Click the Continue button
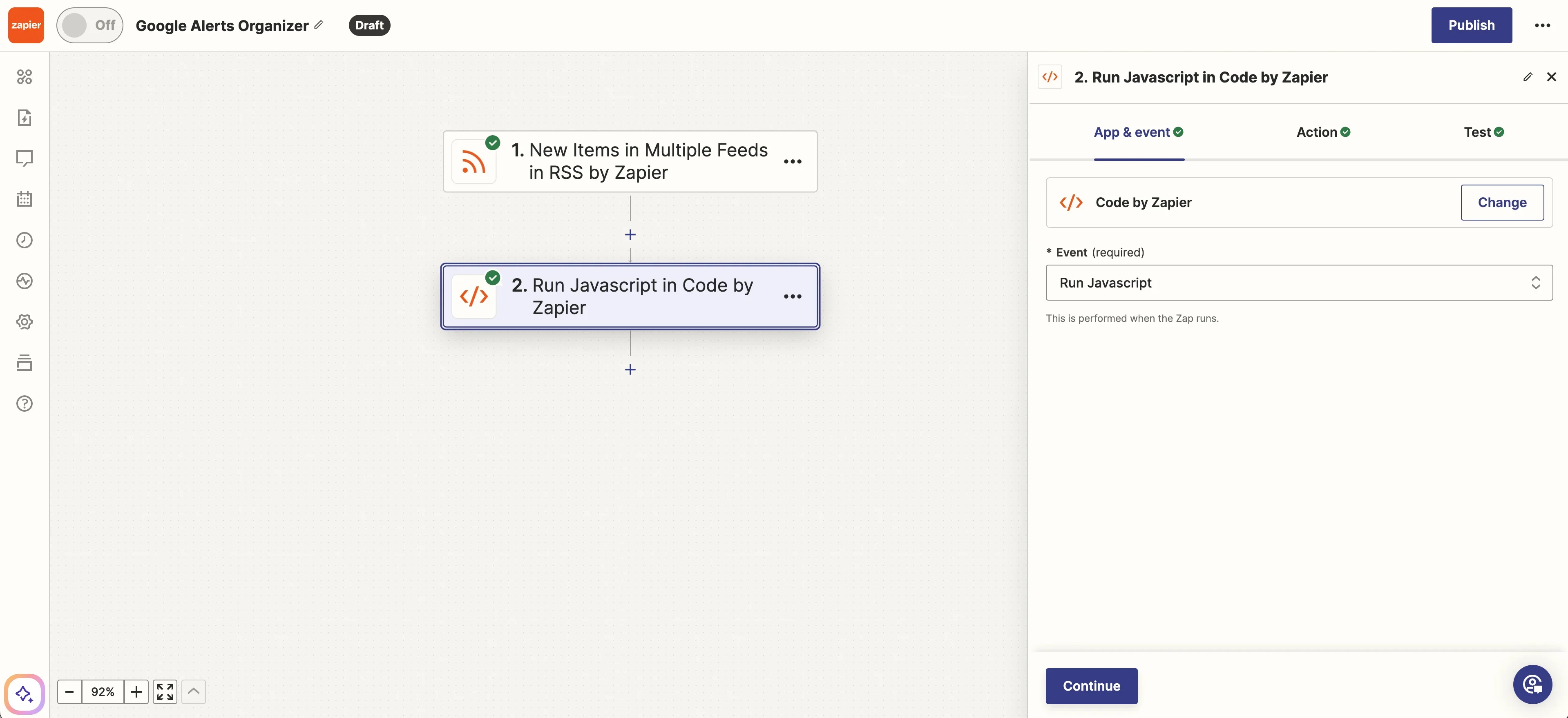 coord(1091,686)
